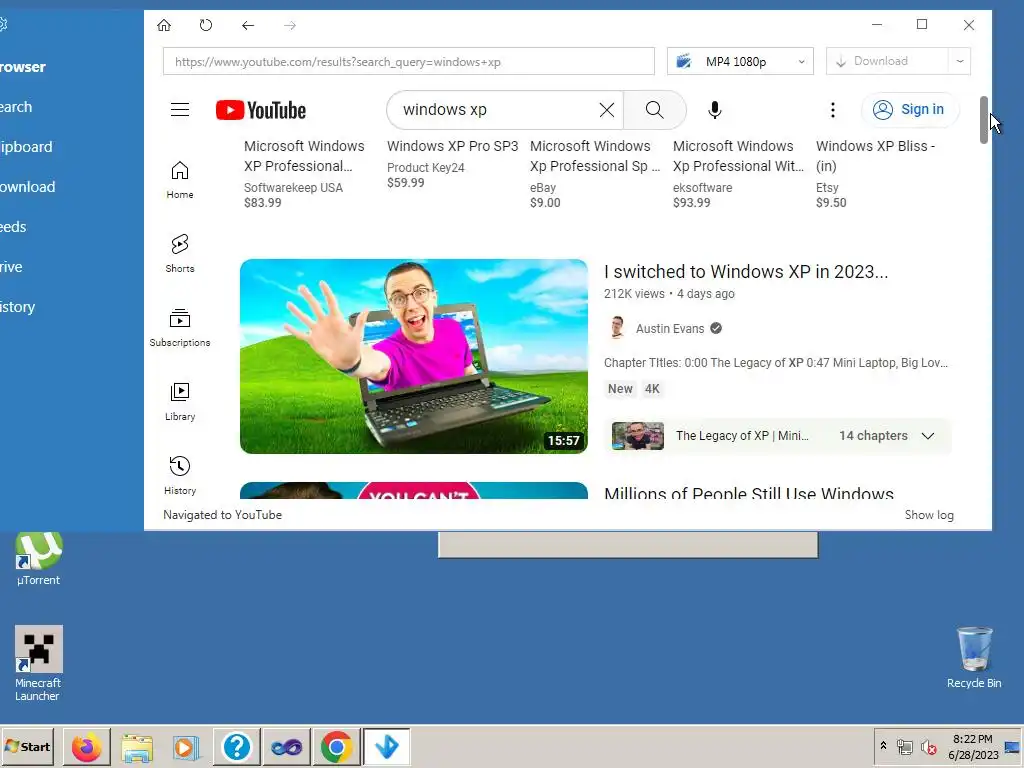Open Library in the YouTube sidebar
Viewport: 1024px width, 768px height.
[180, 402]
